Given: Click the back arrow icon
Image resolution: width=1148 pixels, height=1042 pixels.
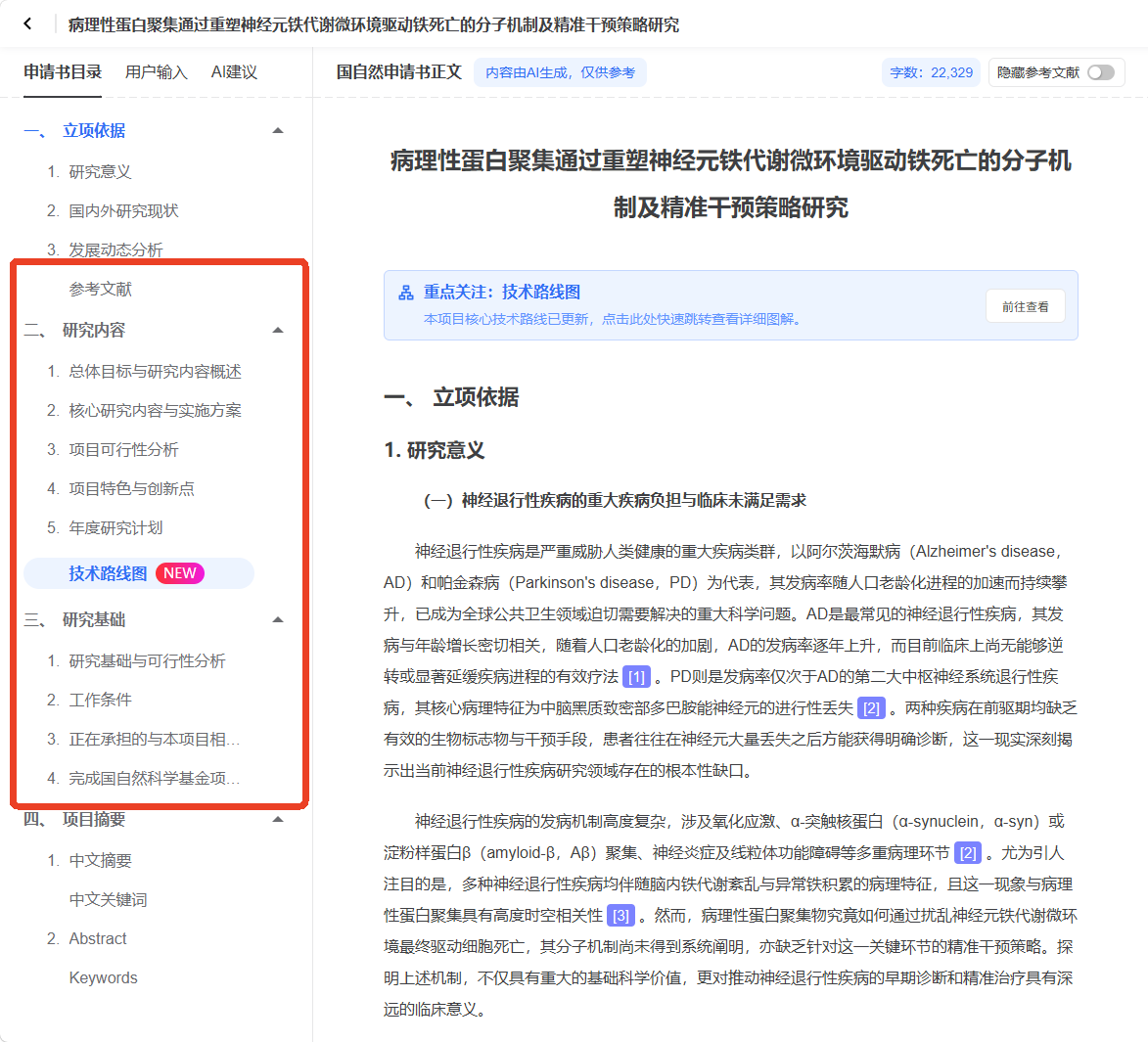Looking at the screenshot, I should (x=27, y=24).
